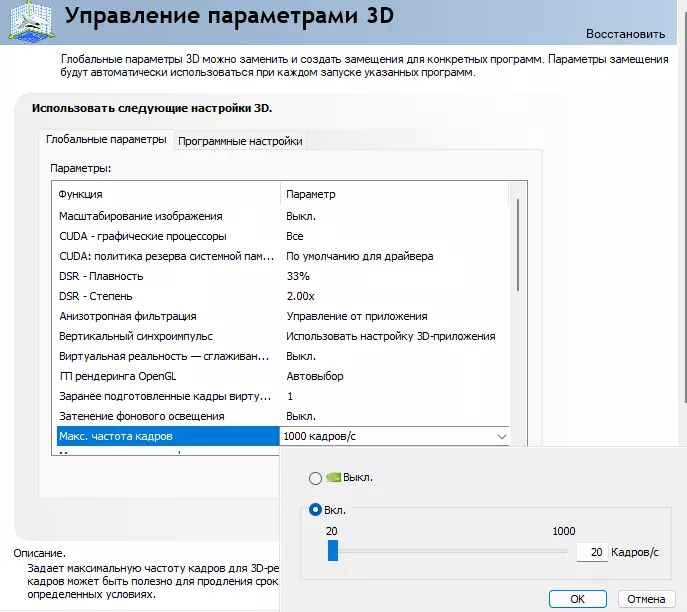The height and width of the screenshot is (612, 687).
Task: Select Масштабирование изображения row
Action: click(x=283, y=216)
